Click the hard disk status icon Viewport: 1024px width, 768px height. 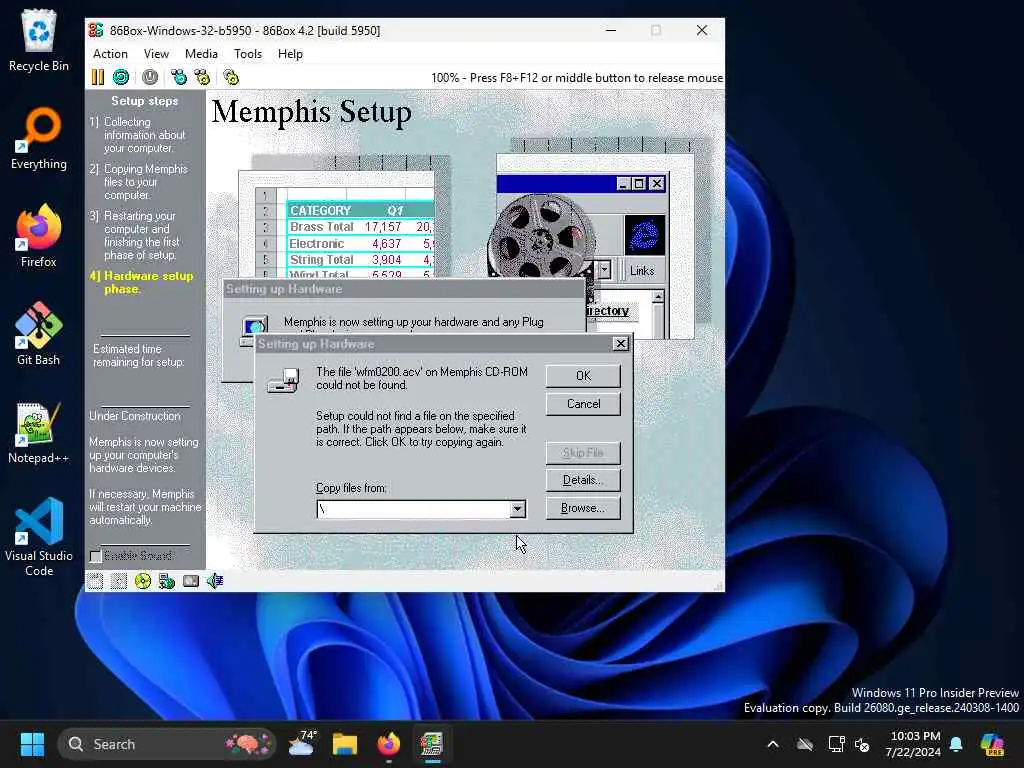pyautogui.click(x=191, y=581)
